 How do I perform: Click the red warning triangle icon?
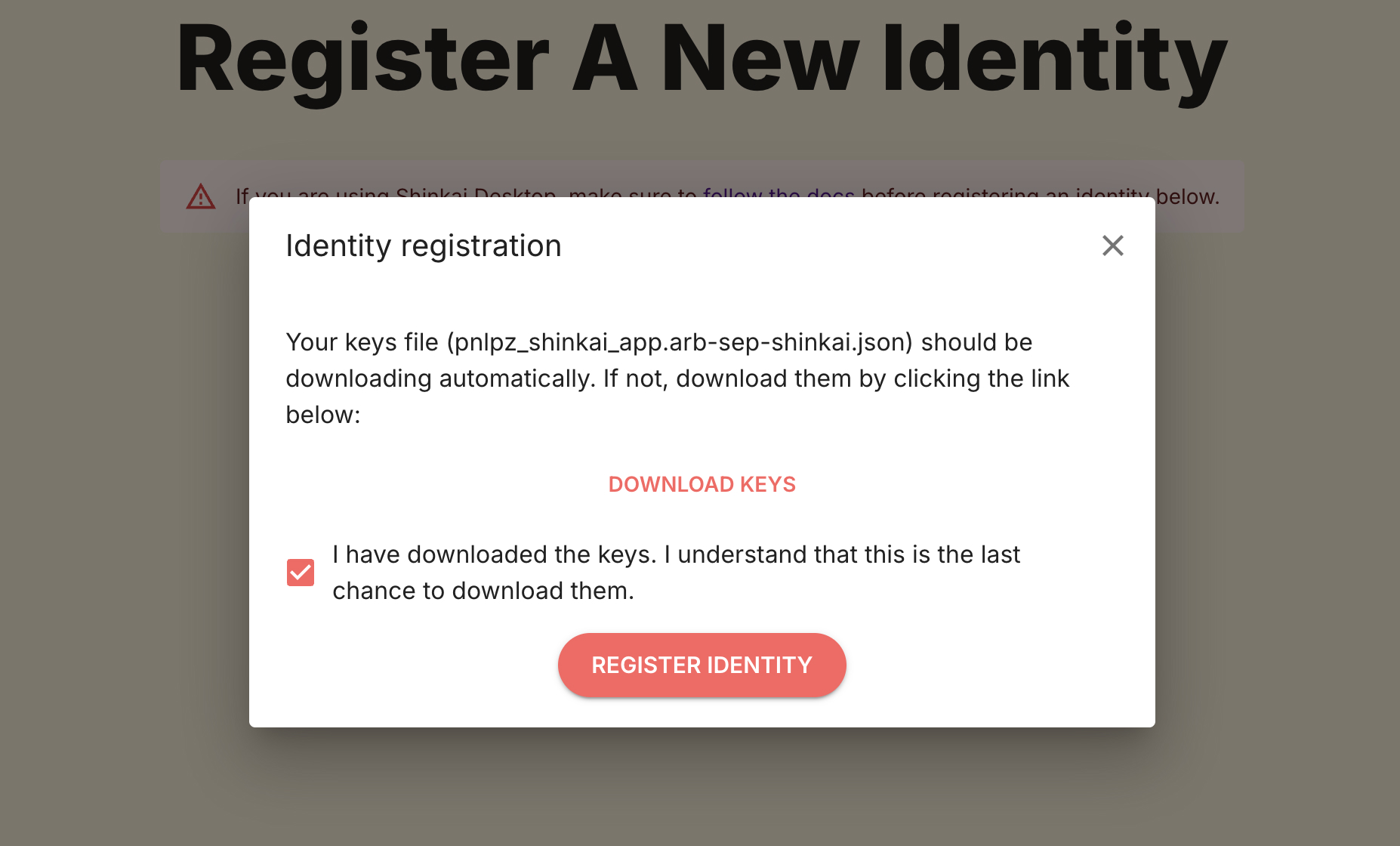pos(201,196)
